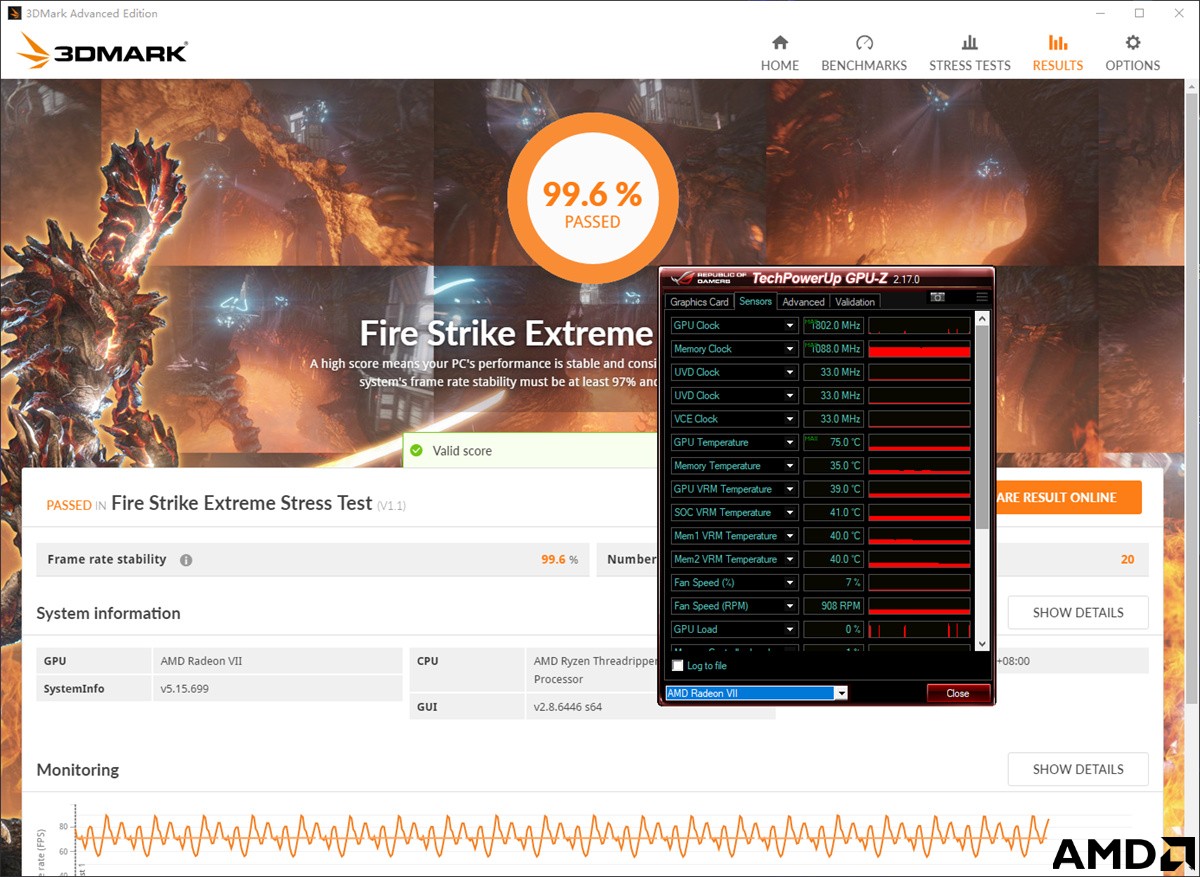Image resolution: width=1200 pixels, height=877 pixels.
Task: Open the Results section
Action: pyautogui.click(x=1058, y=53)
